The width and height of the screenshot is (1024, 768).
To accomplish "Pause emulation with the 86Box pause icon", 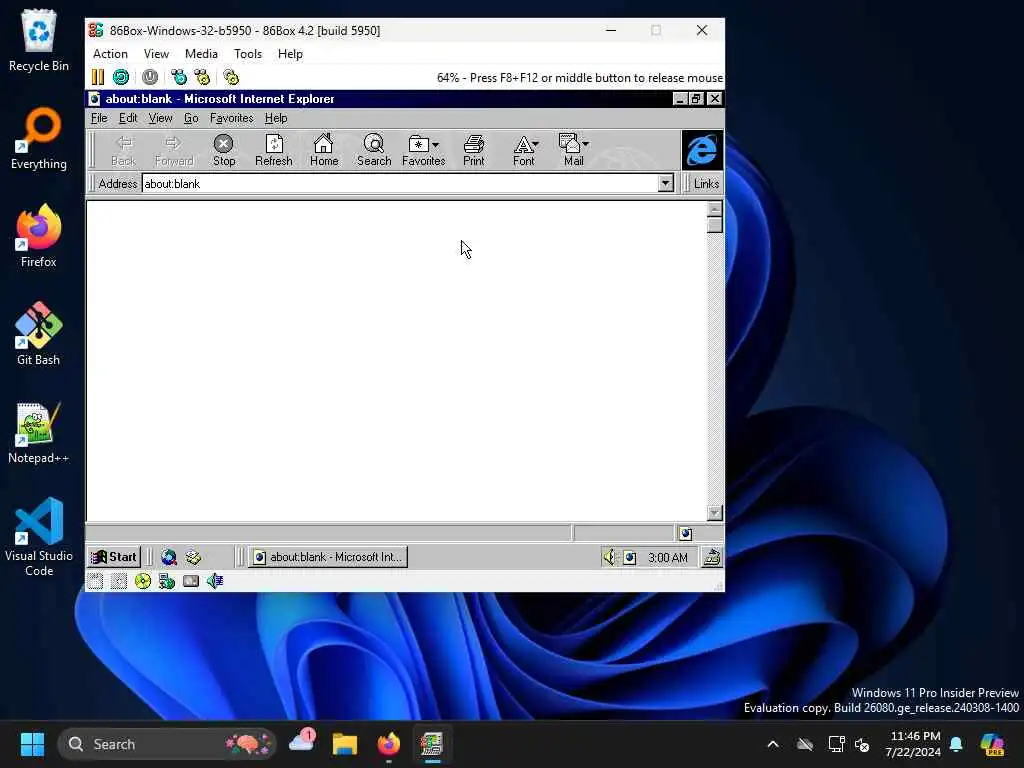I will [x=98, y=77].
